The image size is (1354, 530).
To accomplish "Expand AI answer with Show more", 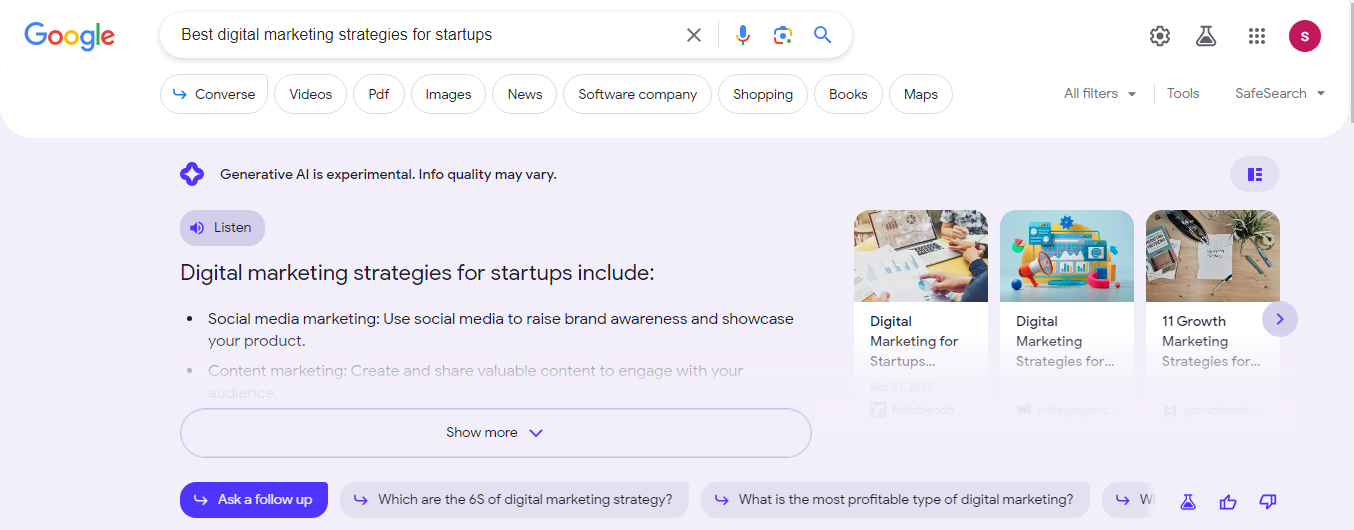I will coord(495,432).
